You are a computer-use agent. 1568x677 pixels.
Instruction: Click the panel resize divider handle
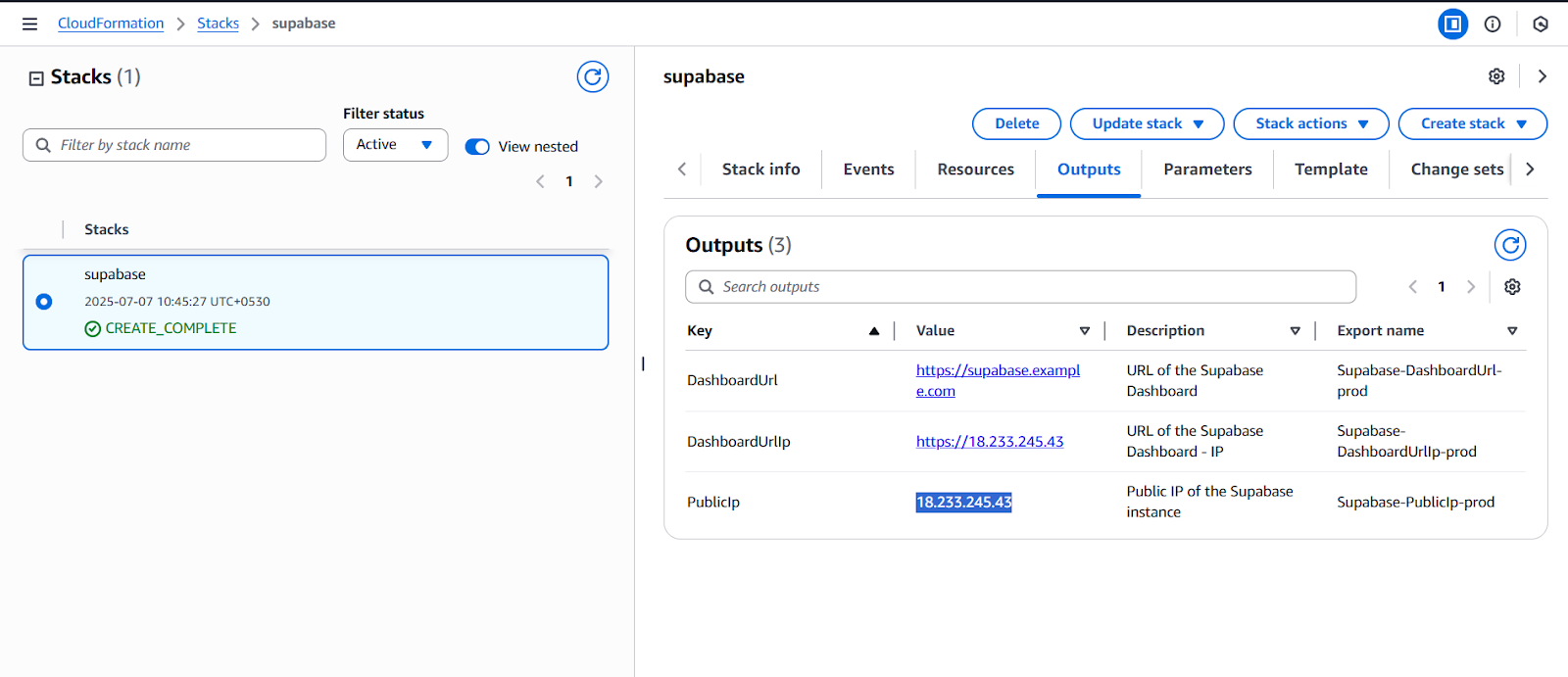643,363
